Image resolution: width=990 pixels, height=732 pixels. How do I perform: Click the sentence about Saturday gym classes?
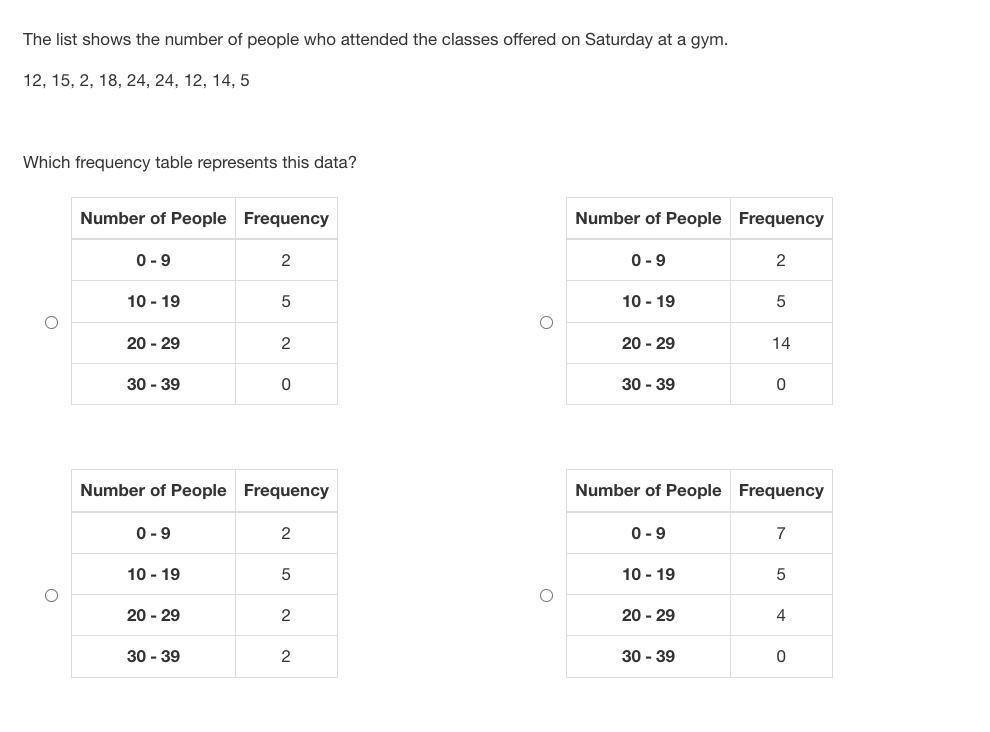pyautogui.click(x=375, y=40)
